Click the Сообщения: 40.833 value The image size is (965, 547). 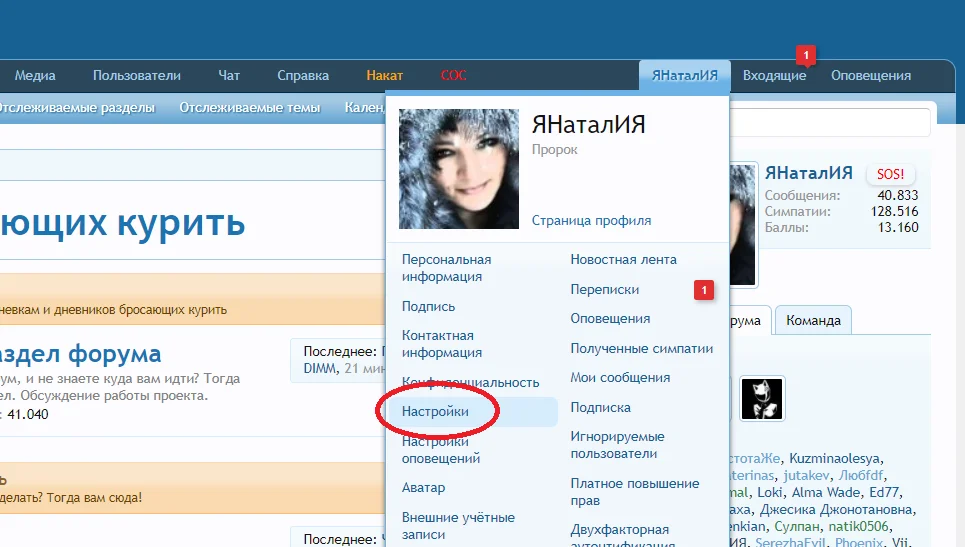coord(897,195)
